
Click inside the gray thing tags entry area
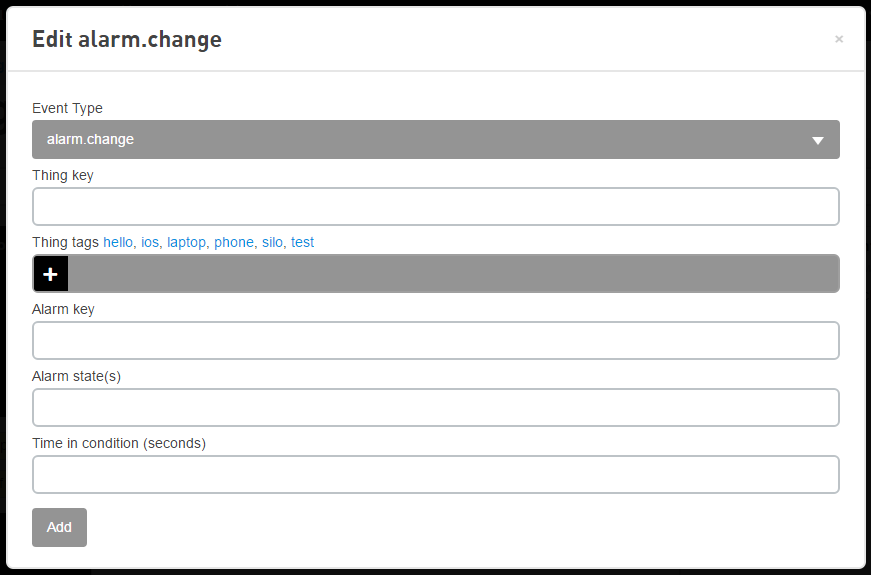[452, 274]
